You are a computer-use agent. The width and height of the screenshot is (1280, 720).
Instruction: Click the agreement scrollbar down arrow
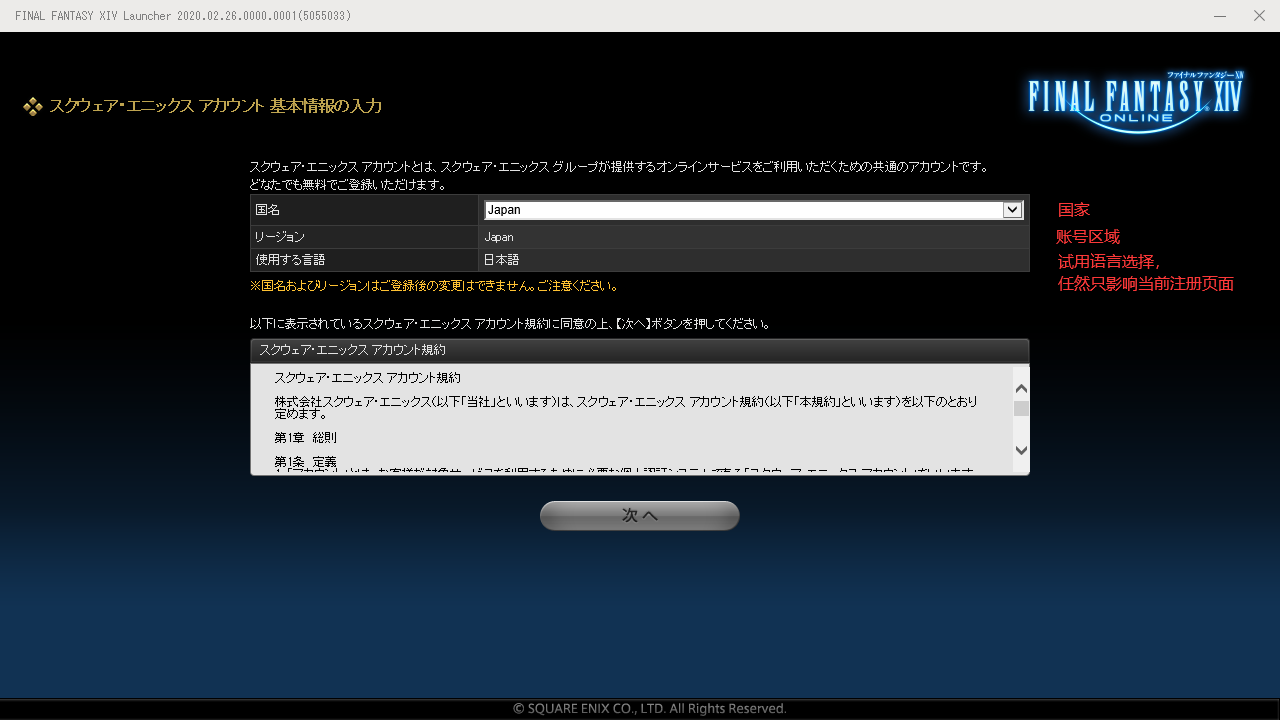pyautogui.click(x=1021, y=450)
